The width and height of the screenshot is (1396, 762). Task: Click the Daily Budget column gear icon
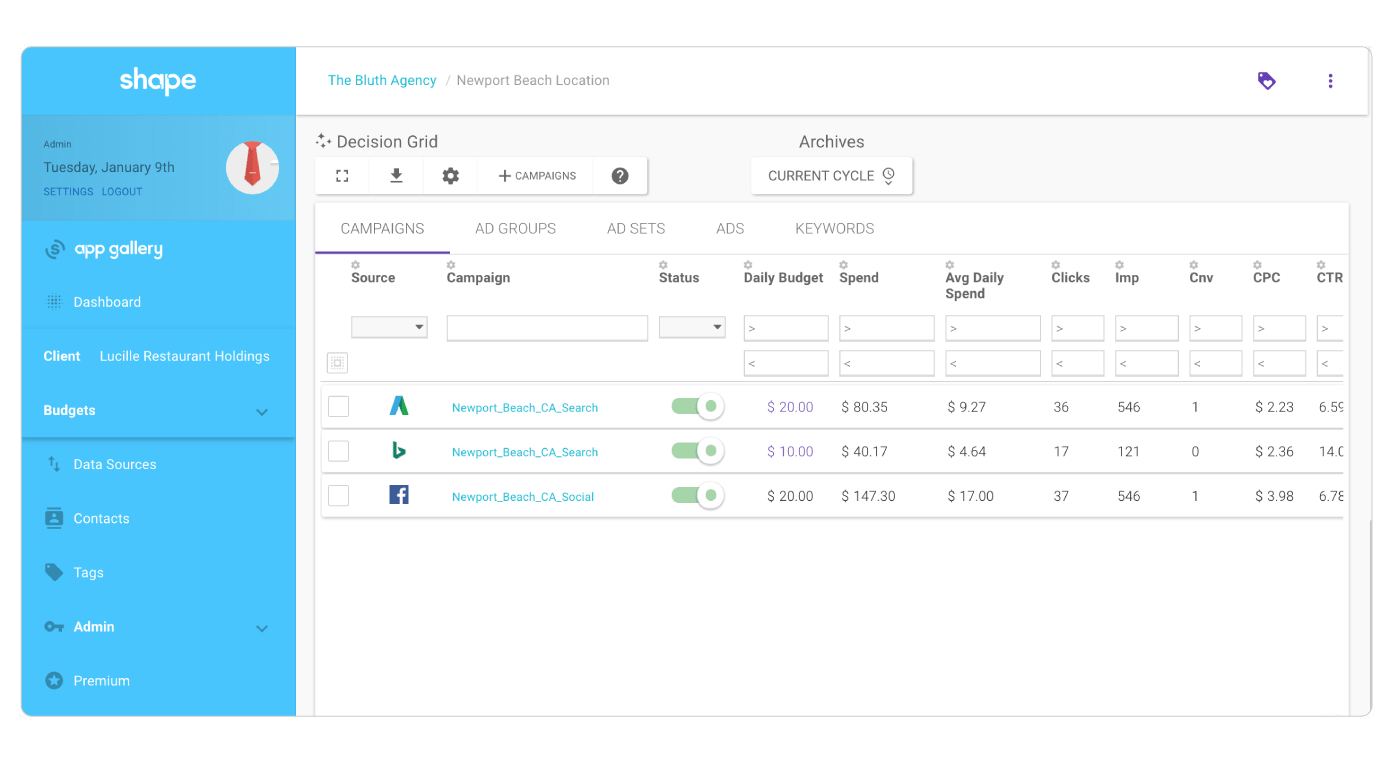748,265
